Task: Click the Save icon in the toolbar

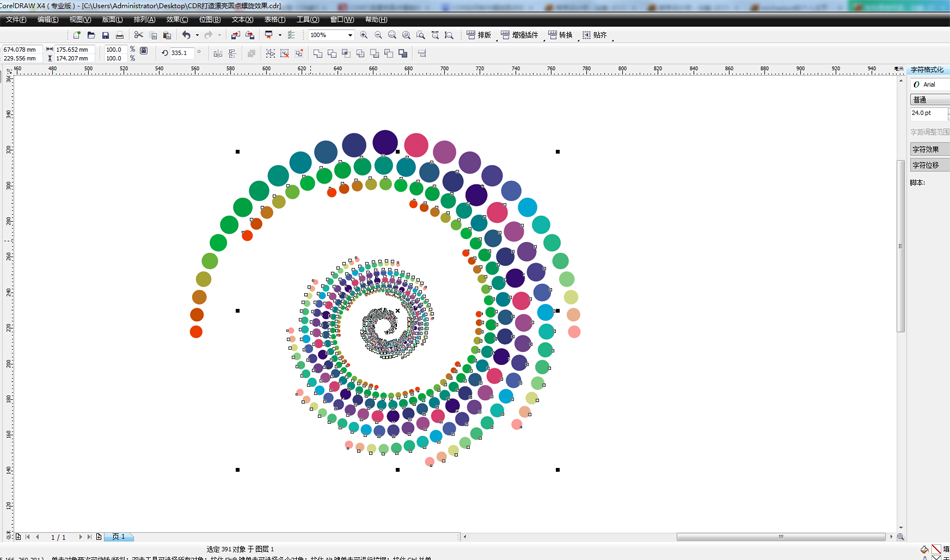Action: click(105, 35)
